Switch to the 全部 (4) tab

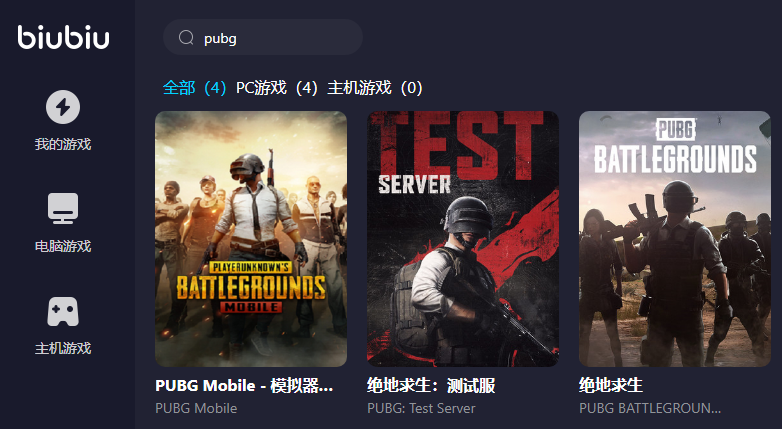pyautogui.click(x=195, y=88)
